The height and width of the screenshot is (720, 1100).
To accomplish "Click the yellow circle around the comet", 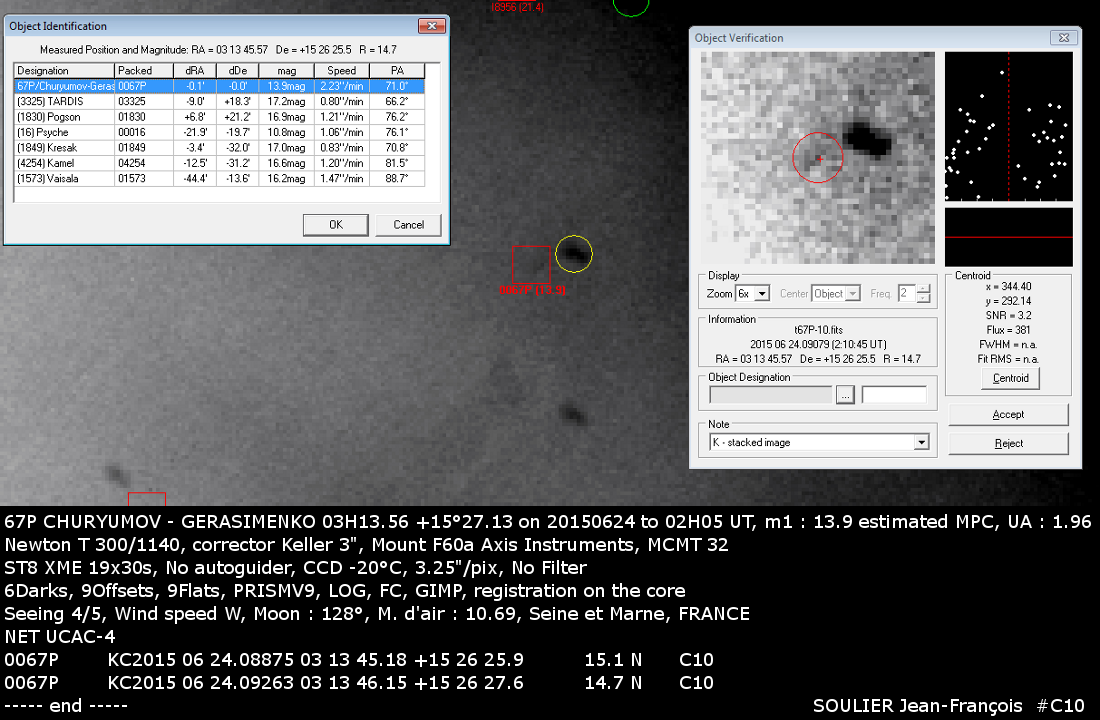I will pyautogui.click(x=574, y=254).
